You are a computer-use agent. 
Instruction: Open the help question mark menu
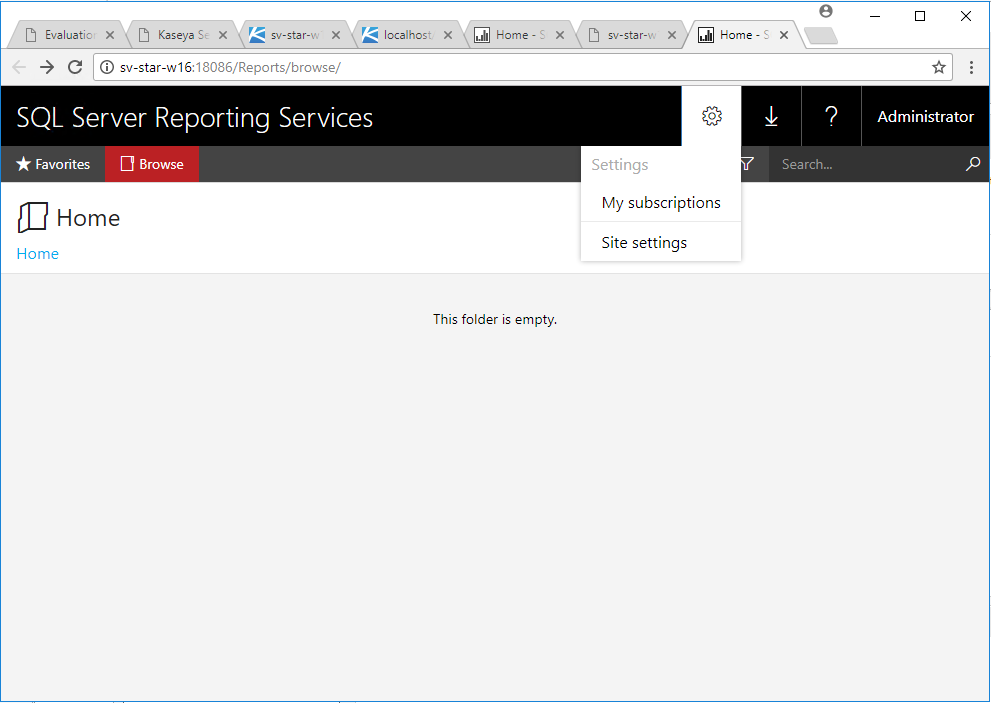[831, 116]
